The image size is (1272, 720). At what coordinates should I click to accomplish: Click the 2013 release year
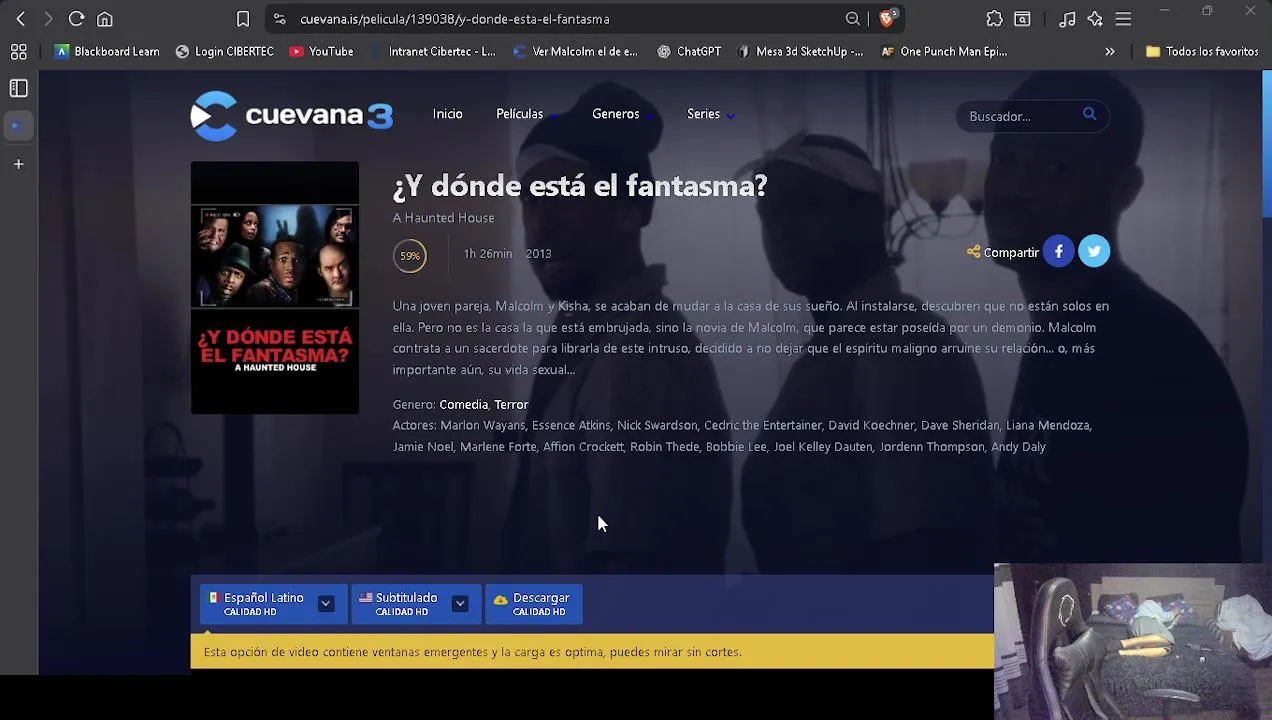[x=538, y=254]
